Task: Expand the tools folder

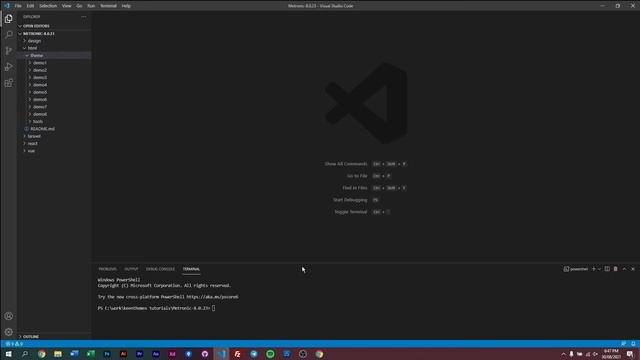Action: click(x=54, y=121)
